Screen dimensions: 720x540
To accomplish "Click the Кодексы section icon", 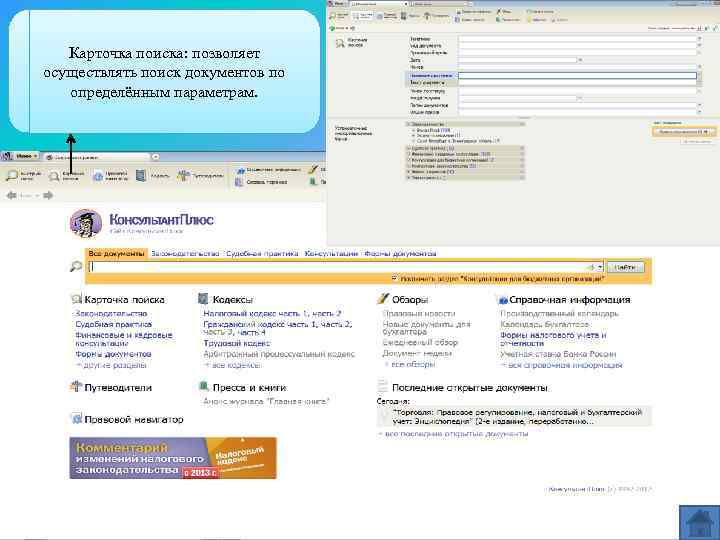I will tap(203, 299).
